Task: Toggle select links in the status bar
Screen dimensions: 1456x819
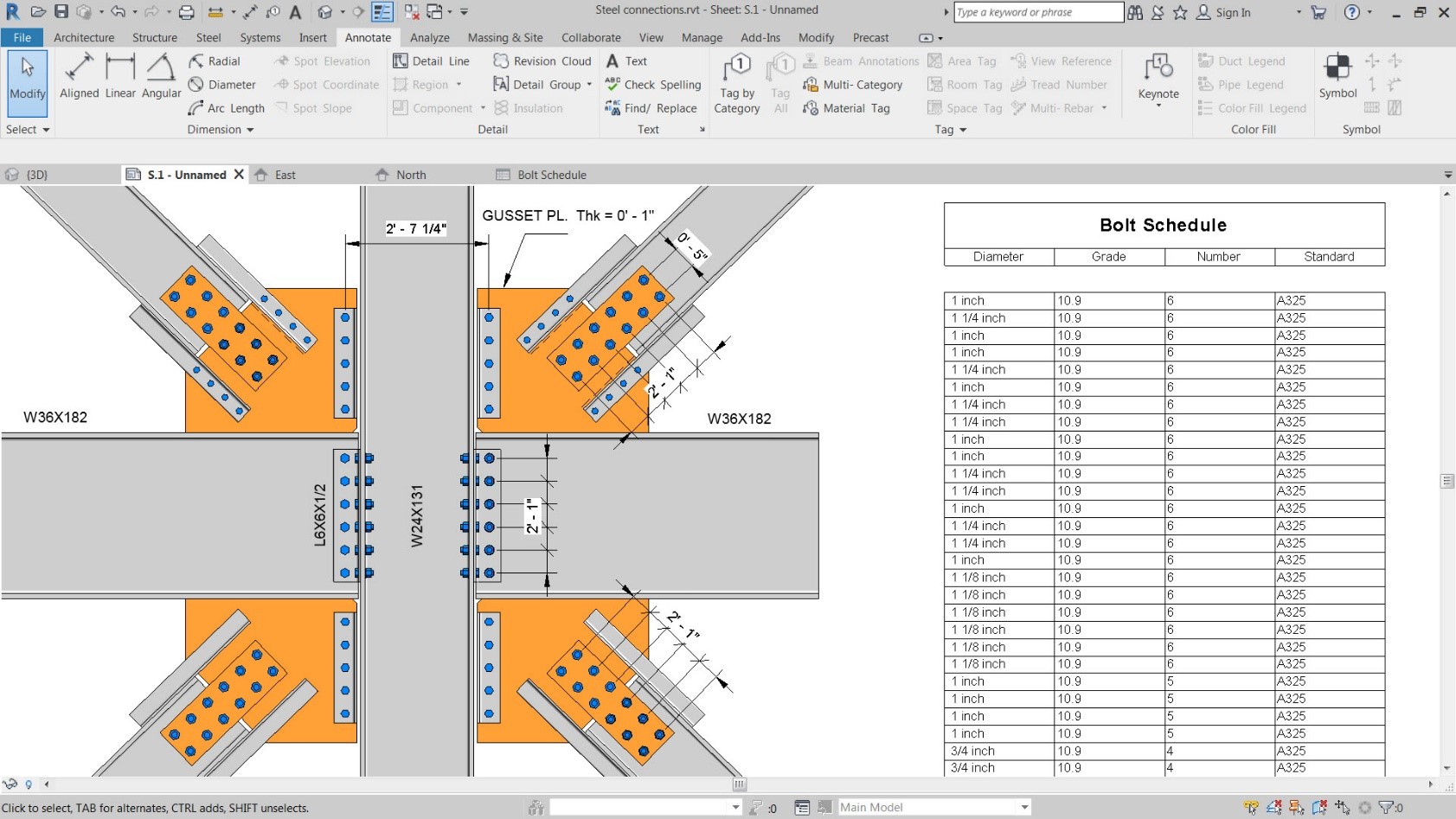Action: pyautogui.click(x=1251, y=807)
